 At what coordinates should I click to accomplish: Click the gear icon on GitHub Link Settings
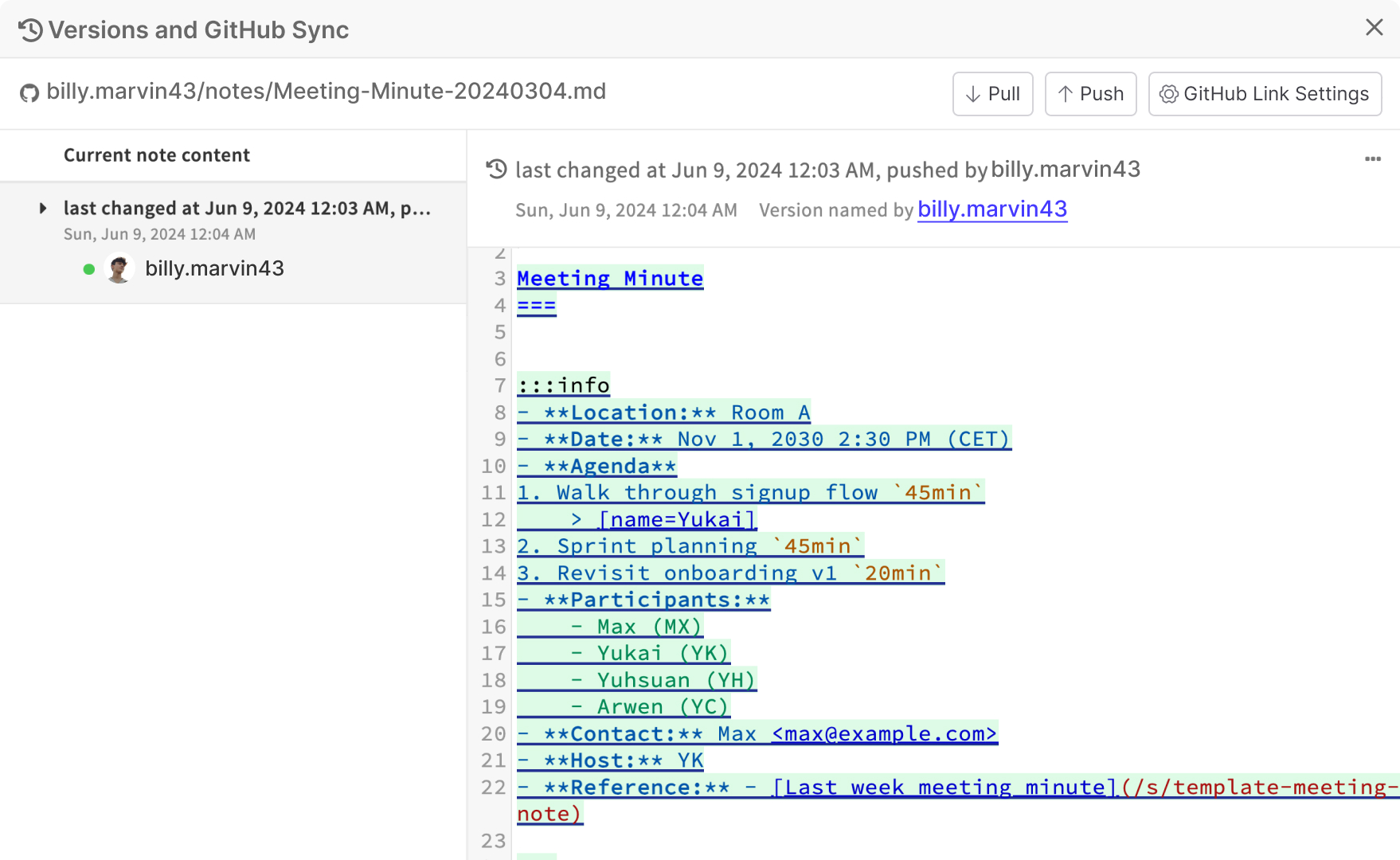pyautogui.click(x=1168, y=94)
